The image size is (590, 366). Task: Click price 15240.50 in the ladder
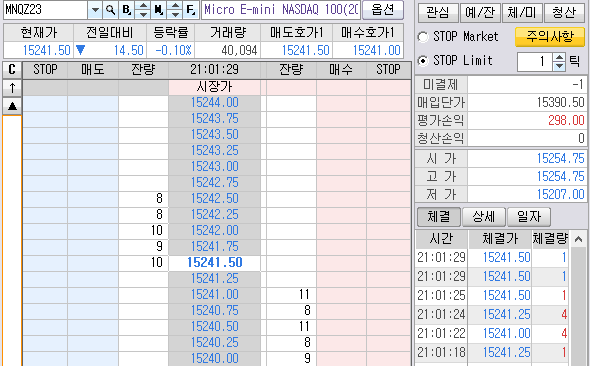click(214, 327)
